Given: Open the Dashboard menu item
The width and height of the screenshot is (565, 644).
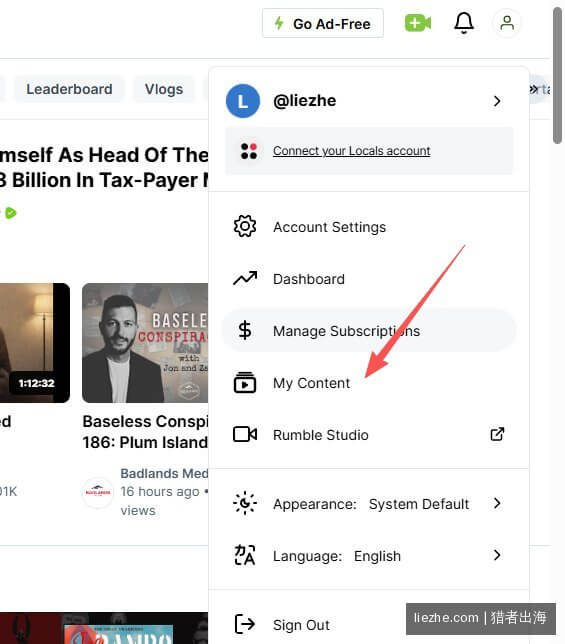Looking at the screenshot, I should [x=369, y=279].
